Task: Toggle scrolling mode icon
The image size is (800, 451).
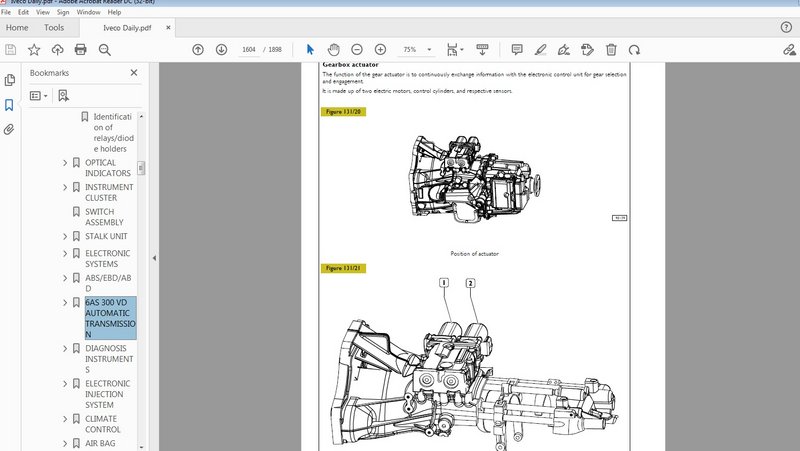Action: (482, 49)
